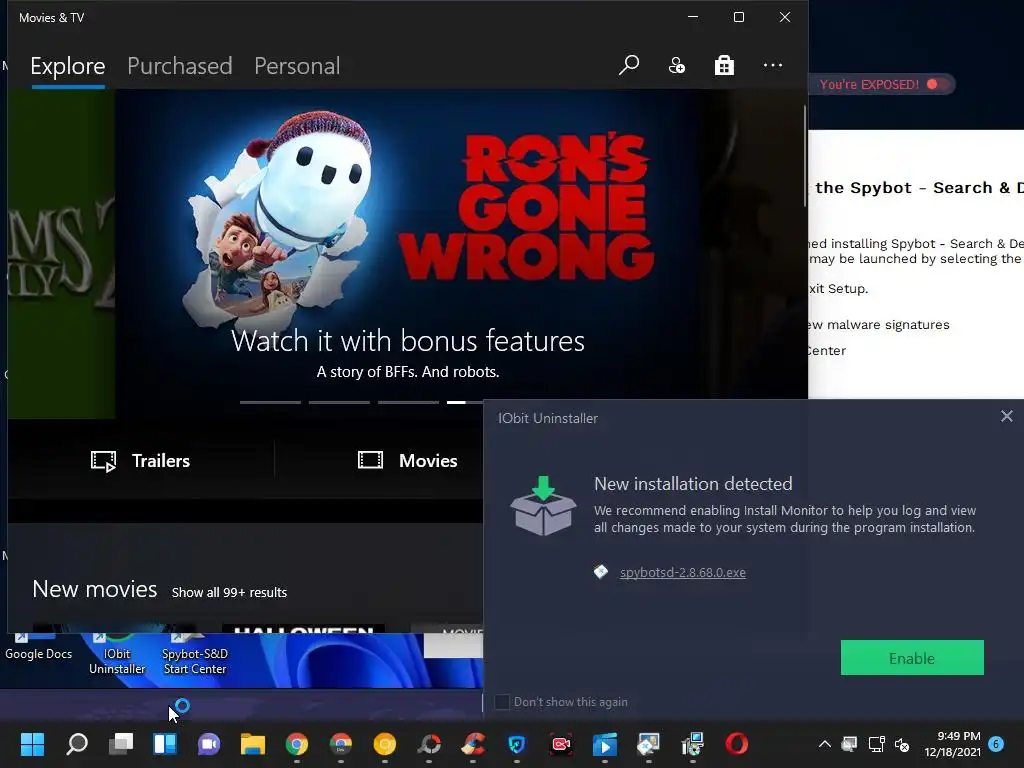Open the notification count badge
The width and height of the screenshot is (1024, 768).
(996, 743)
